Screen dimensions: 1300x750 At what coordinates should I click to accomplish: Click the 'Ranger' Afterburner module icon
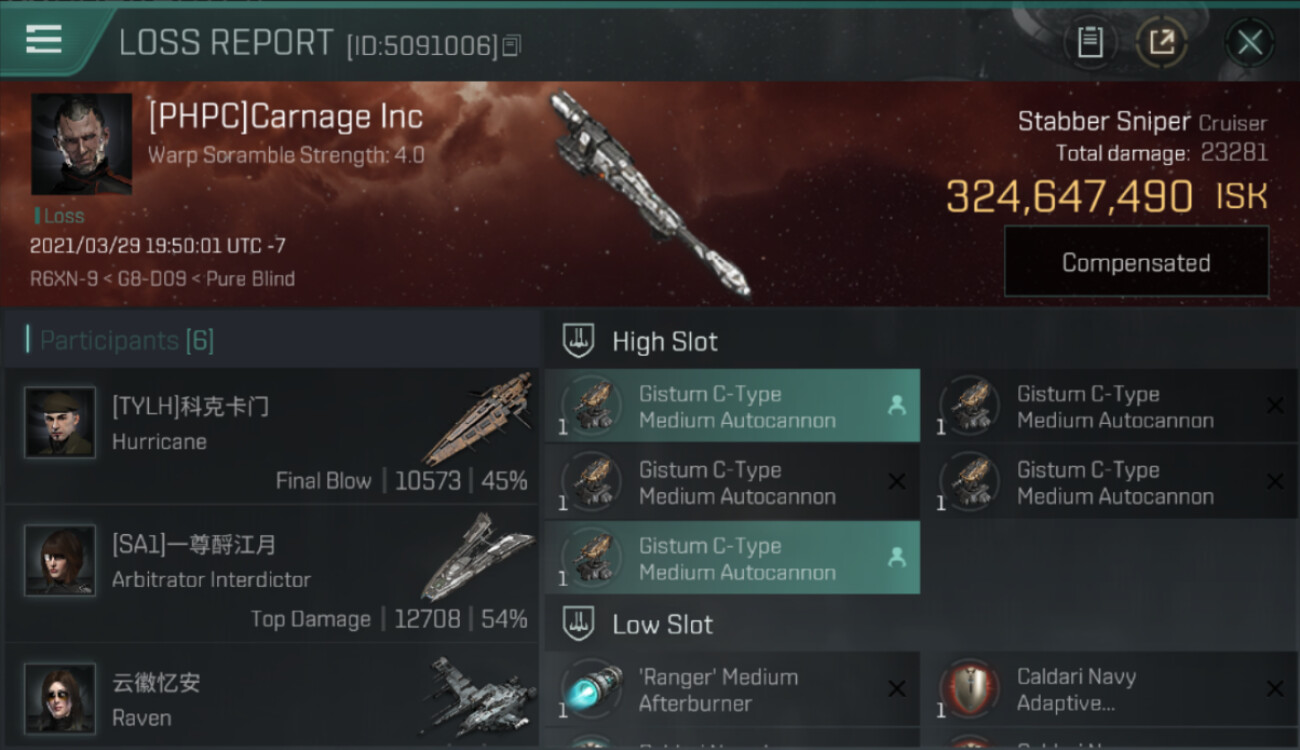point(592,689)
